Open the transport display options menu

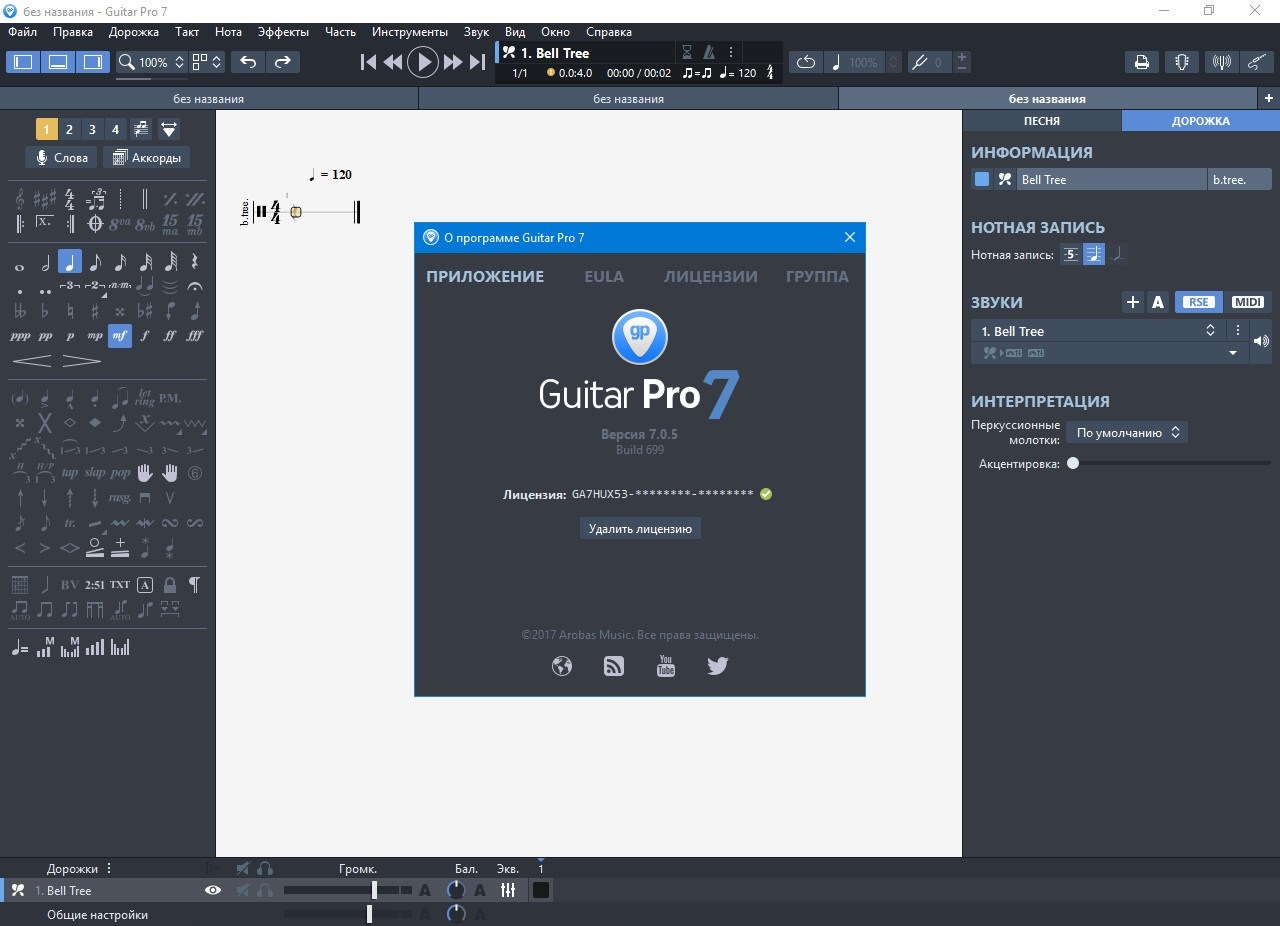coord(731,52)
